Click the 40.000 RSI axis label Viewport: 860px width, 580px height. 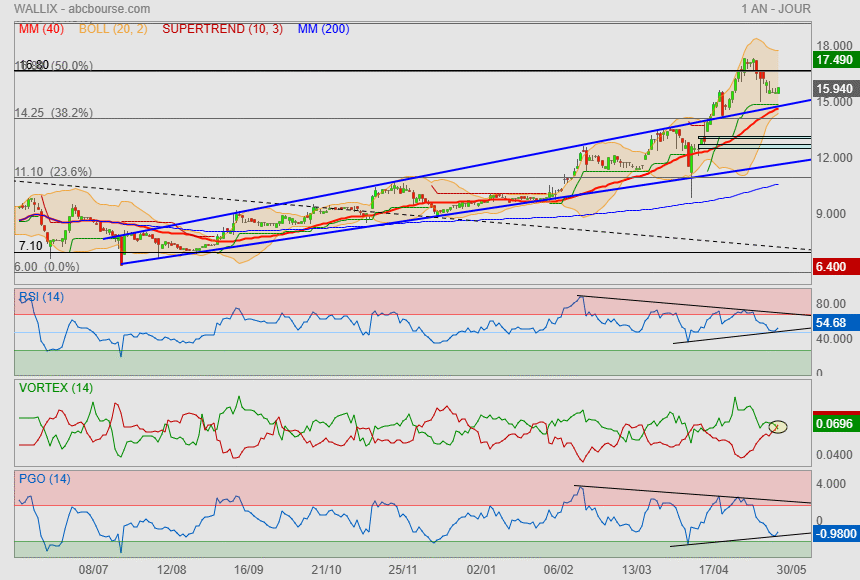point(834,339)
